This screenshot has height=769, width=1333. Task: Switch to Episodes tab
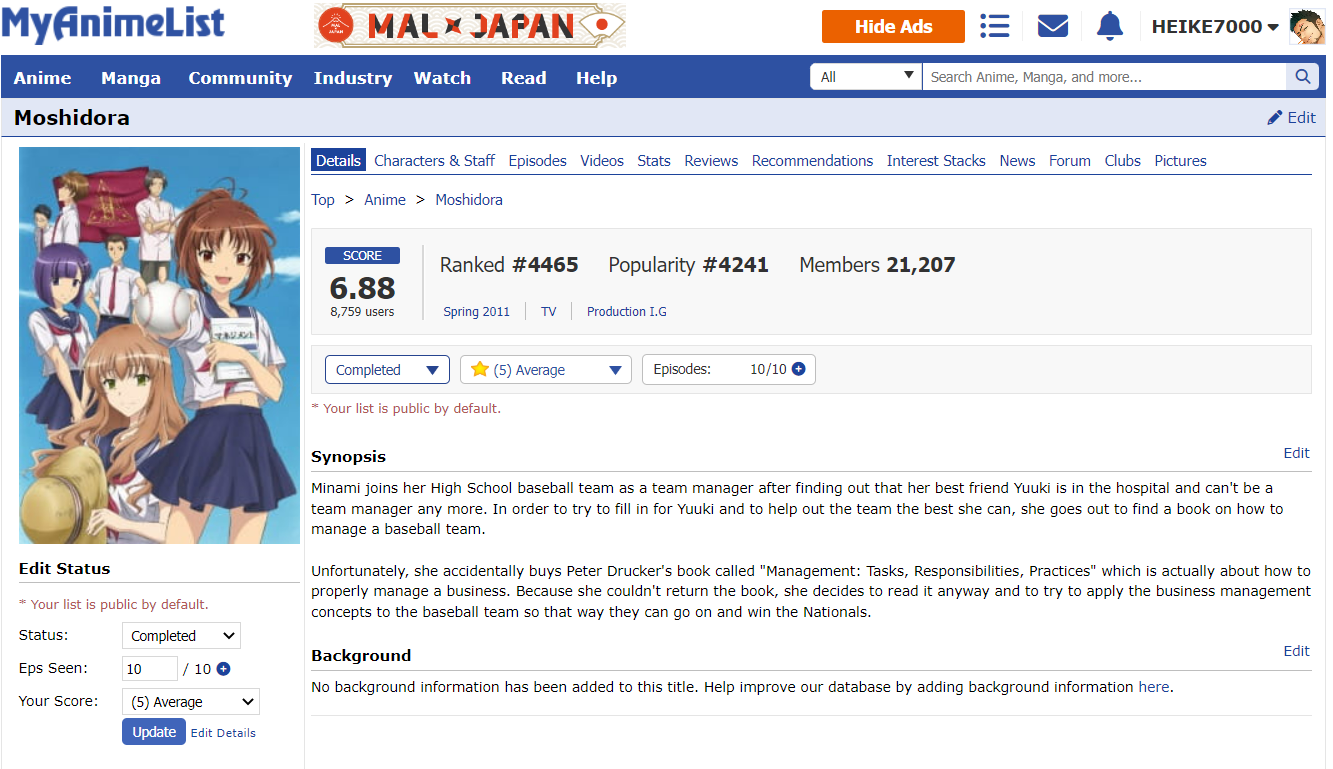point(537,161)
